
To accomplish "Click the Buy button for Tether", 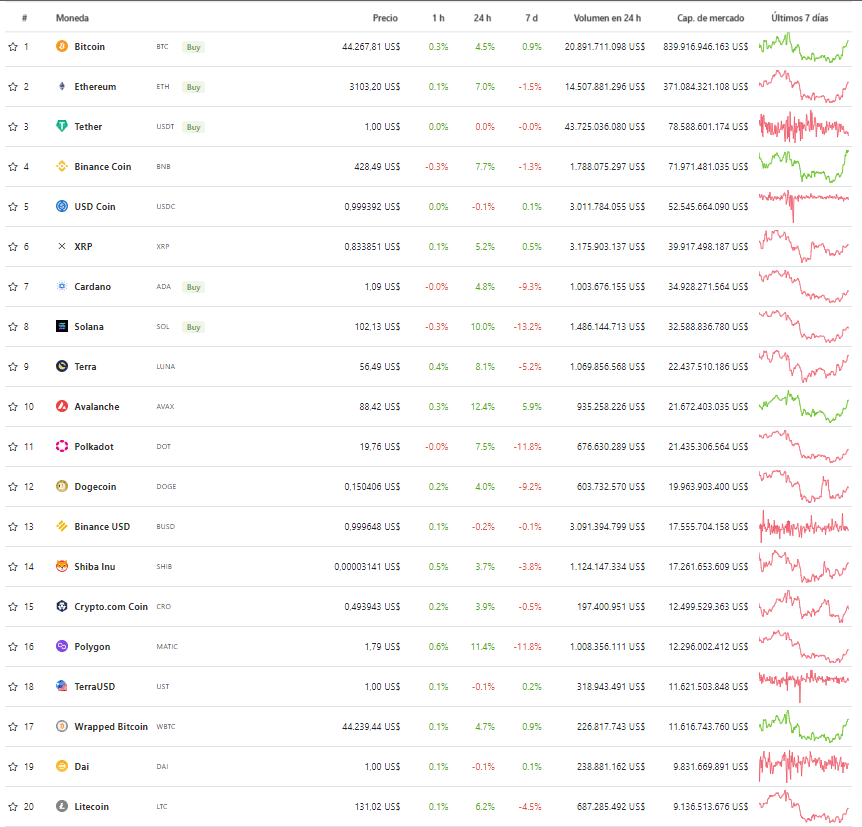I will (x=193, y=127).
